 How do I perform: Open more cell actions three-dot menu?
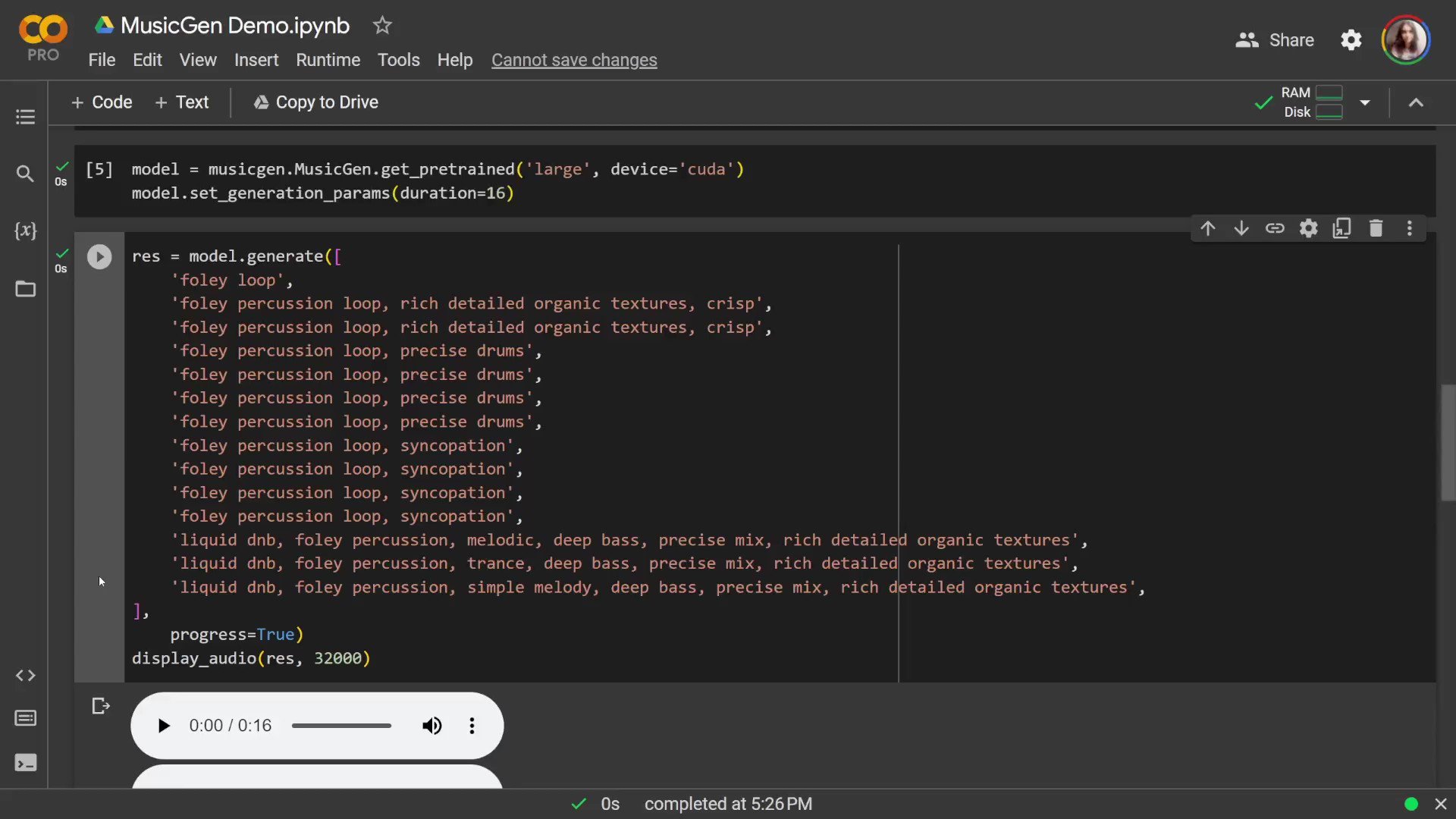point(1409,228)
